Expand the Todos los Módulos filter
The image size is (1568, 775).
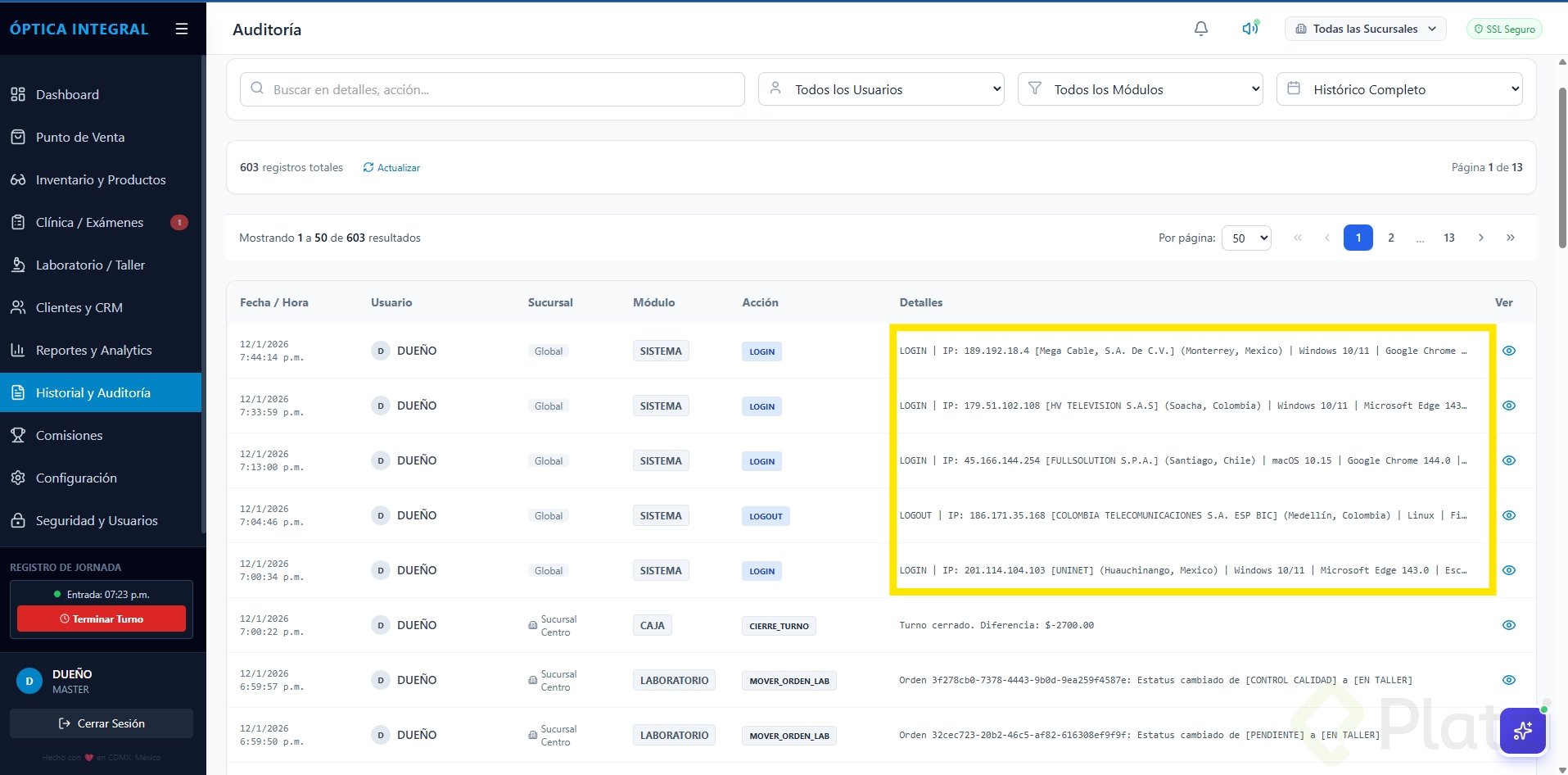tap(1140, 89)
